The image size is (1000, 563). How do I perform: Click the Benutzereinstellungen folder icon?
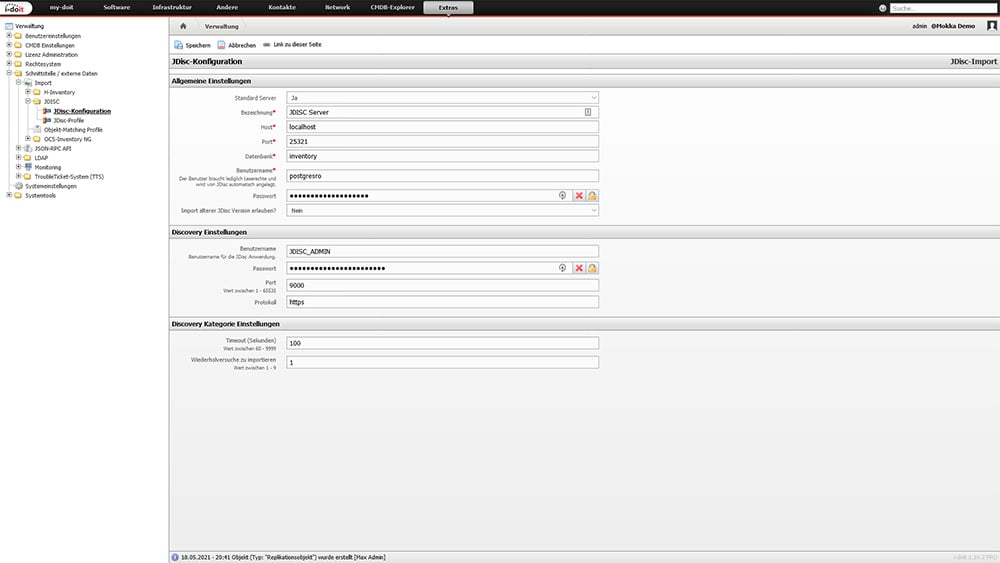(x=18, y=36)
